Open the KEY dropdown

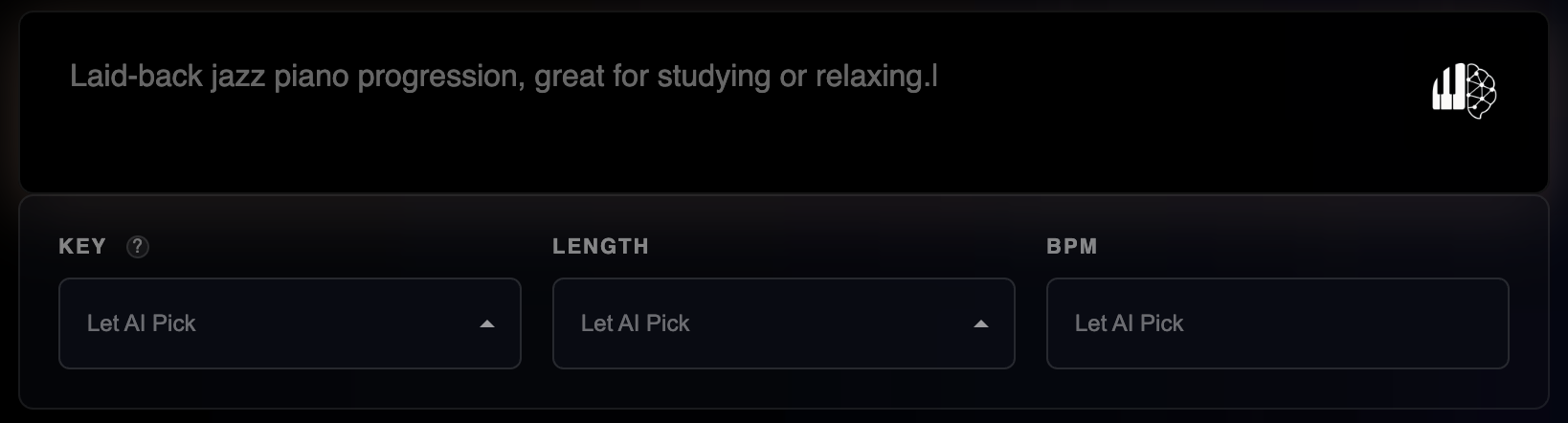click(289, 323)
